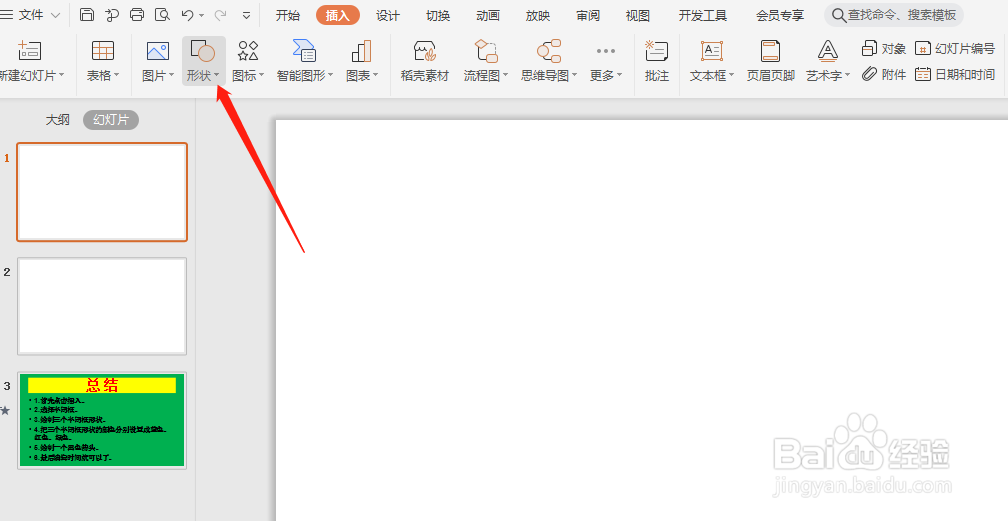The height and width of the screenshot is (521, 1008).
Task: Switch to the 开始 tab
Action: click(287, 15)
